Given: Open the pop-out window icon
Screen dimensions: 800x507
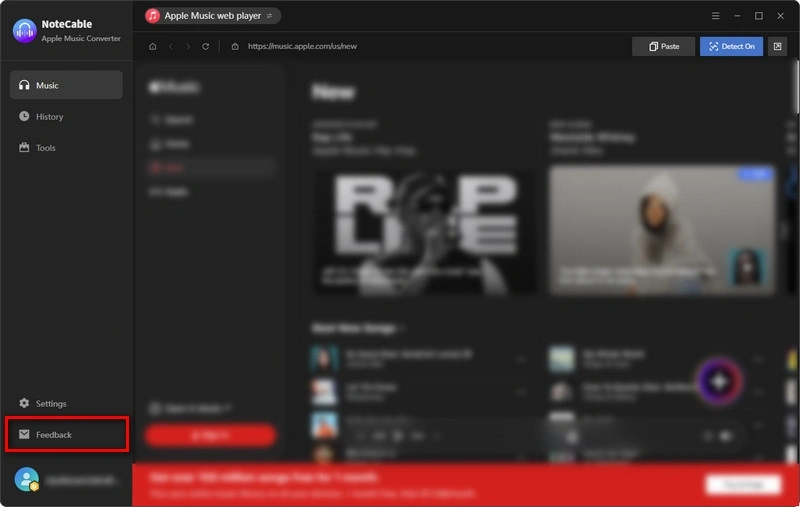Looking at the screenshot, I should 777,46.
